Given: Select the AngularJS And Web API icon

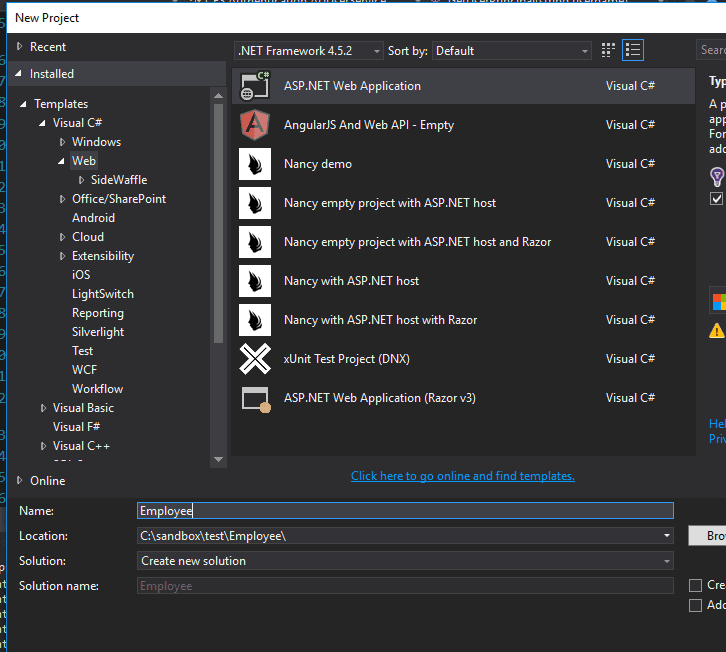Looking at the screenshot, I should tap(255, 125).
